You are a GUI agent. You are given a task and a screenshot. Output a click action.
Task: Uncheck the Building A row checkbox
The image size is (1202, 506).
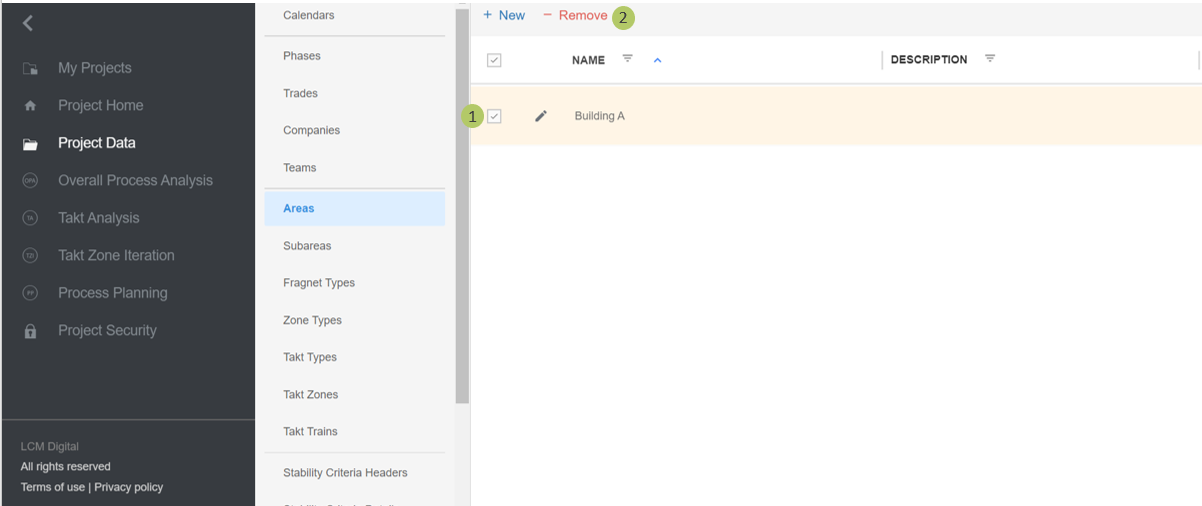click(x=494, y=116)
